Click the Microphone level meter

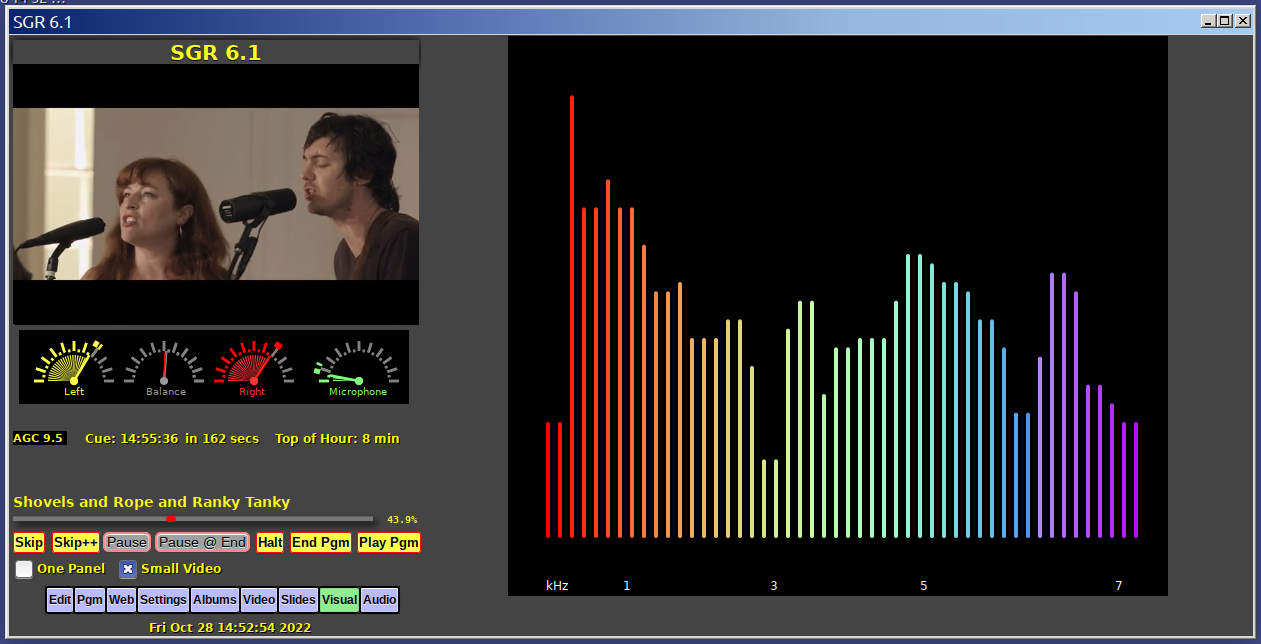tap(358, 367)
